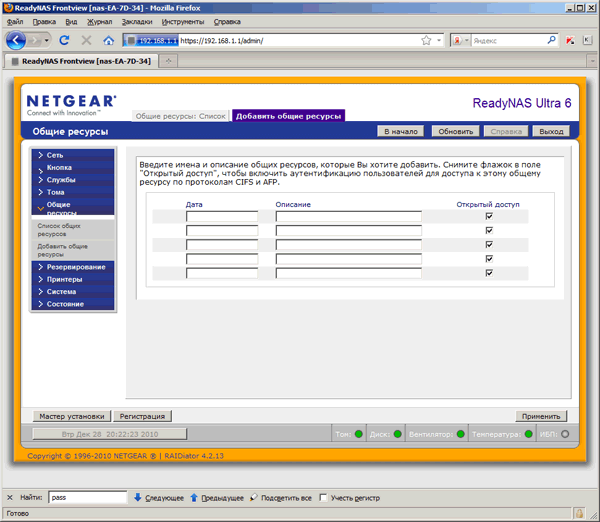Click the bookmark star in the address bar
Screen dimensions: 600x522
[426, 41]
